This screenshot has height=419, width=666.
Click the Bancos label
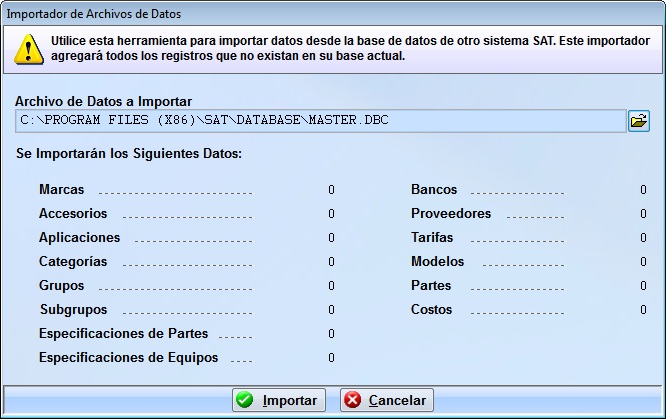(x=434, y=189)
